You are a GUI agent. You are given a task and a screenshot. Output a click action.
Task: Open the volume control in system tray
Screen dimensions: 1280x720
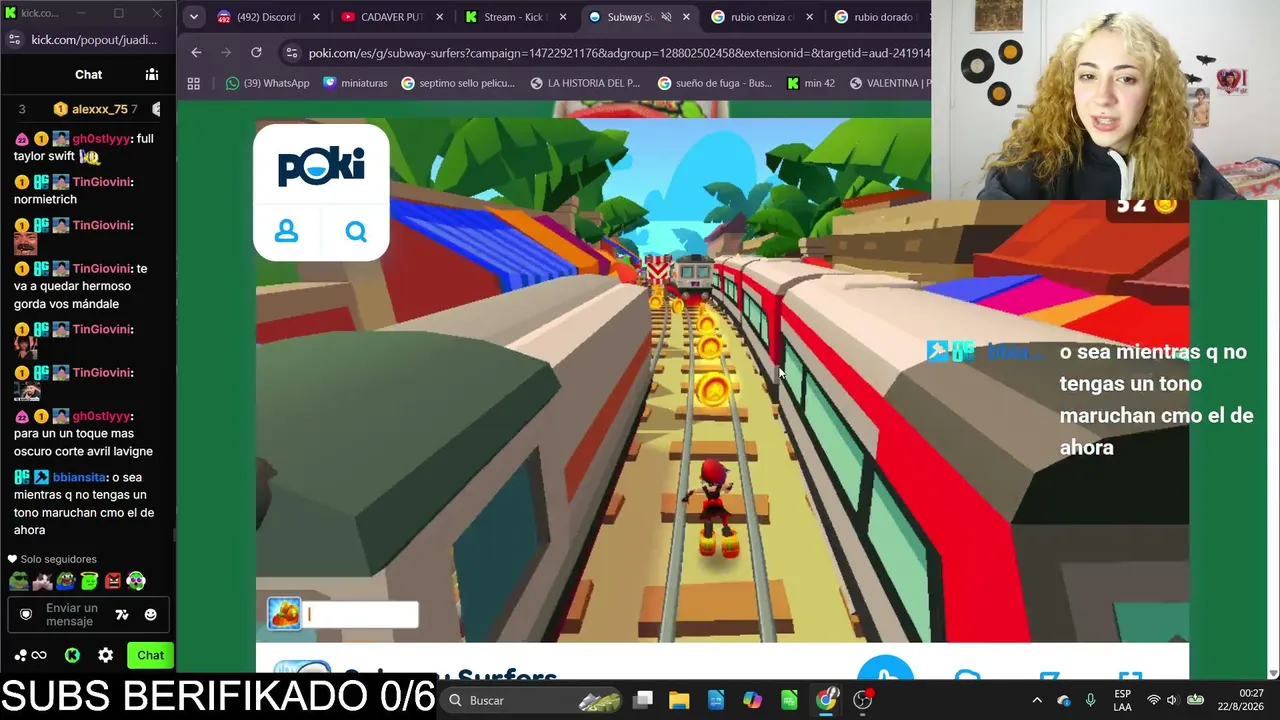[x=1171, y=700]
